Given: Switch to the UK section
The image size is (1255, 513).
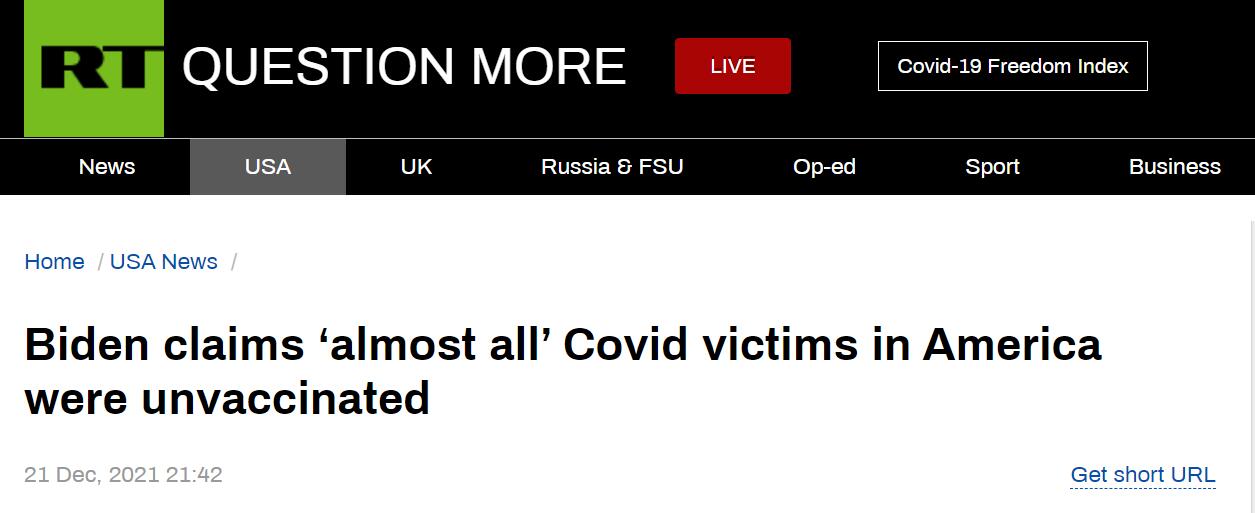Looking at the screenshot, I should pos(416,167).
